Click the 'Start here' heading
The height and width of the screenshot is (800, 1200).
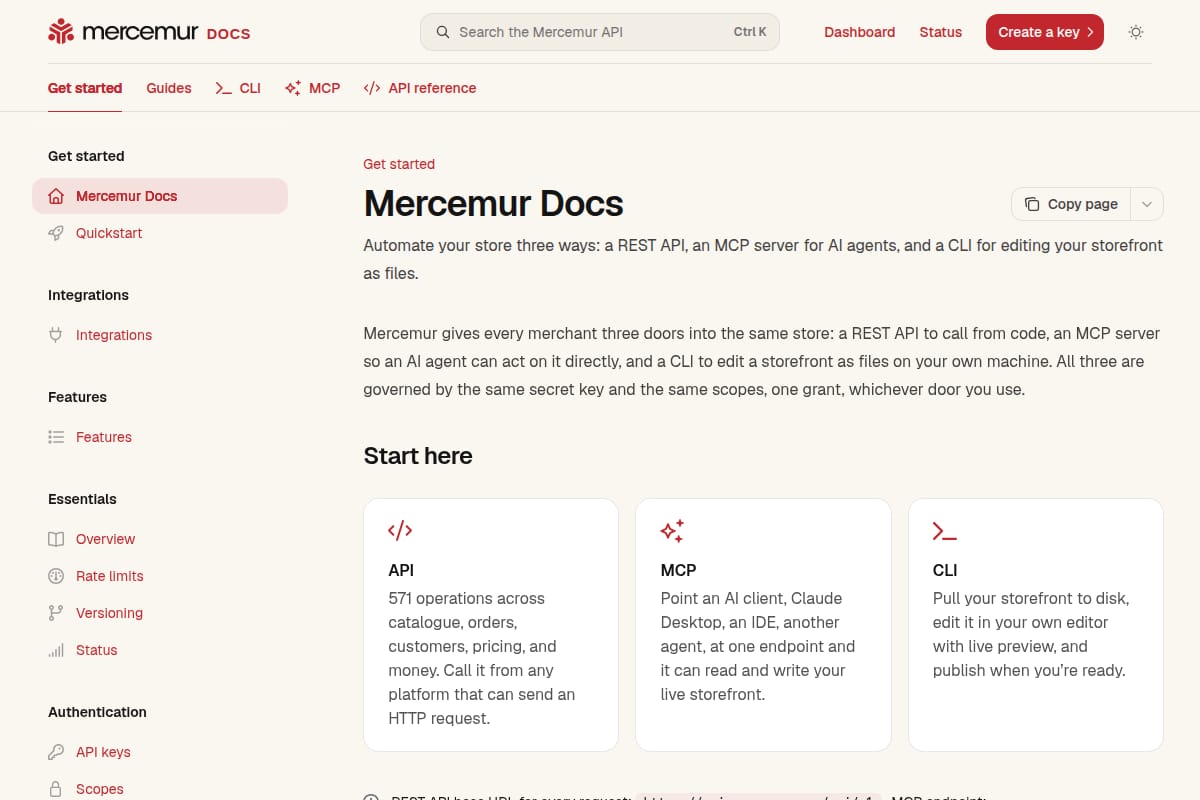pos(418,456)
